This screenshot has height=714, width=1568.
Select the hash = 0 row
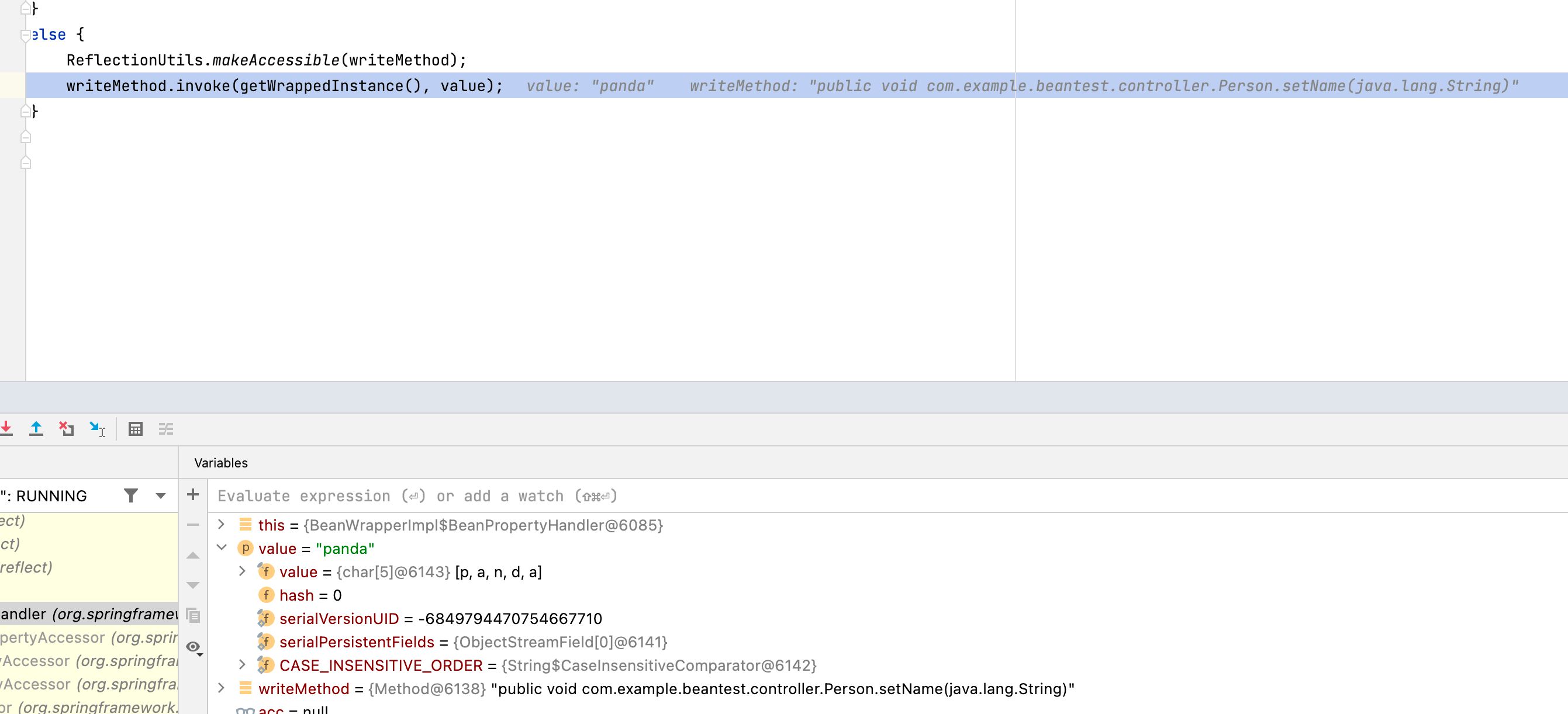887,595
